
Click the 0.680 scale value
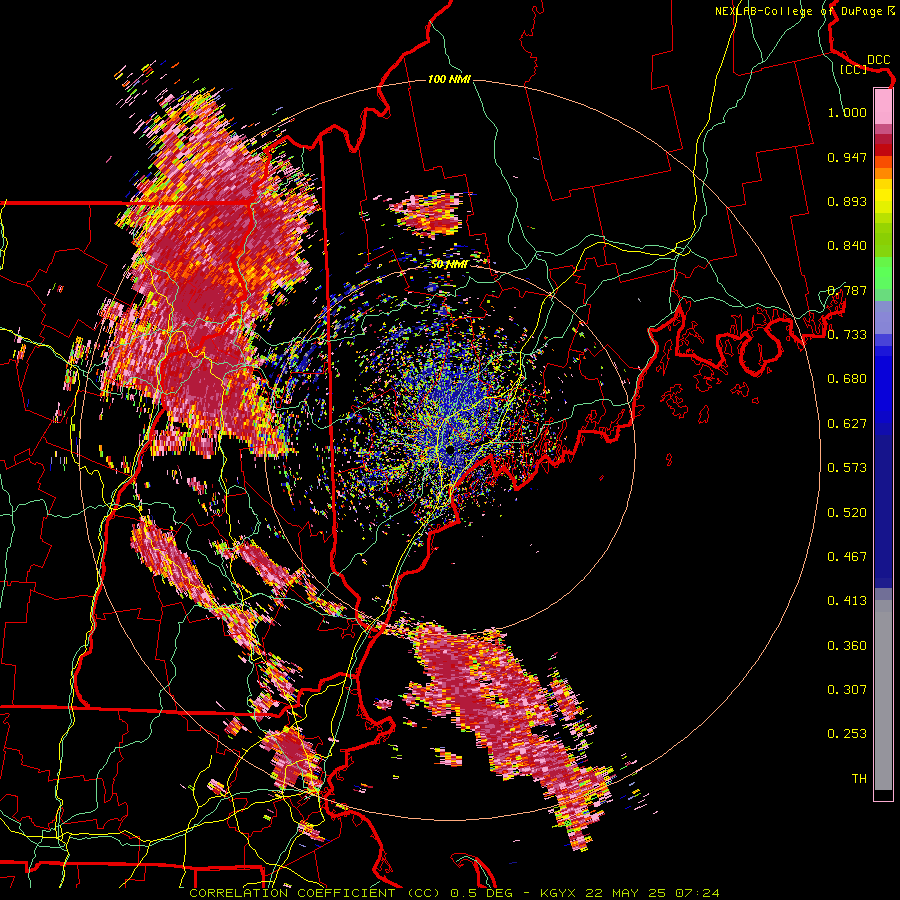[847, 379]
